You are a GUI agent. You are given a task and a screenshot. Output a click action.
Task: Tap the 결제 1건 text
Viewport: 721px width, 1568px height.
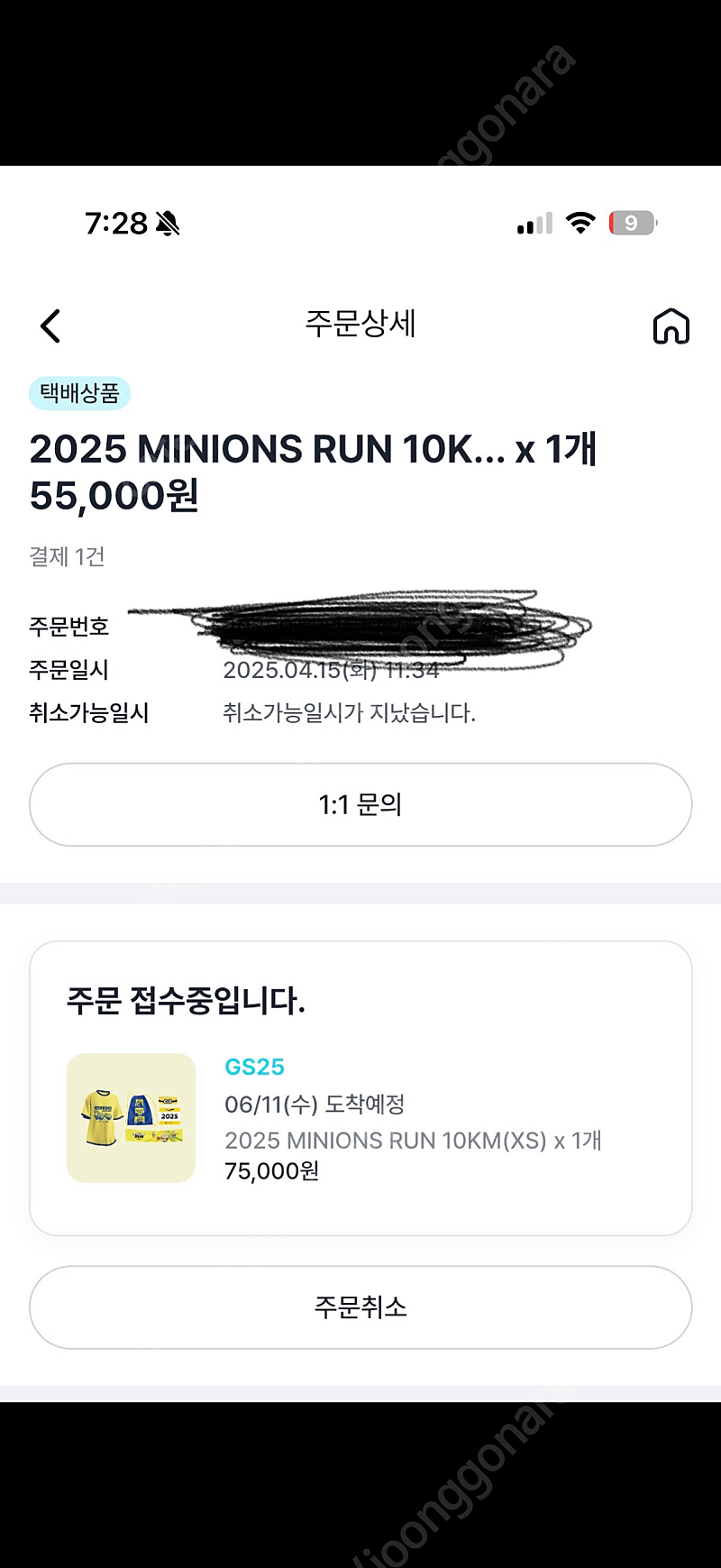67,556
